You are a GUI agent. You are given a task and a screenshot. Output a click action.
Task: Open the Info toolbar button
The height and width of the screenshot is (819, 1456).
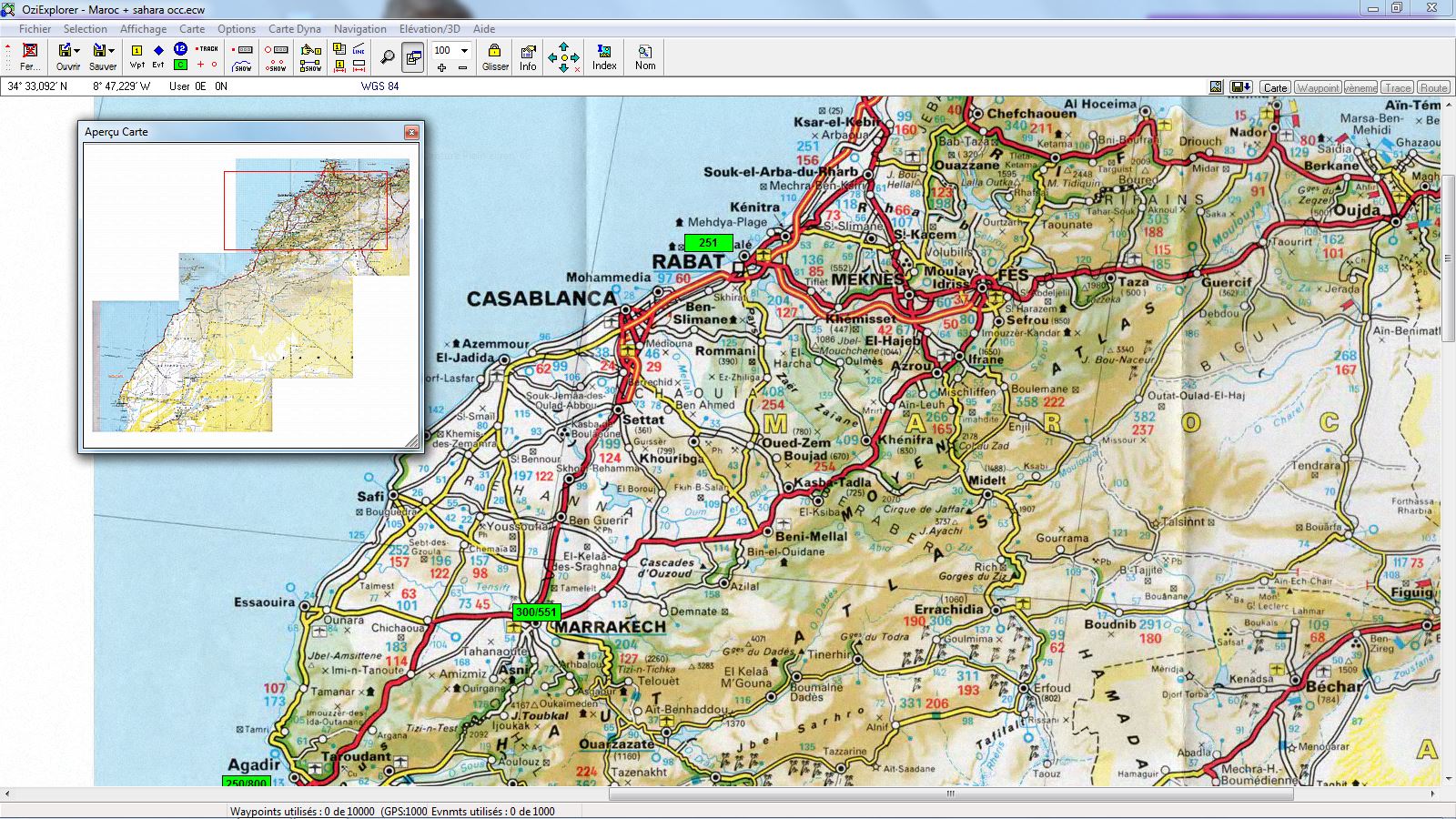pyautogui.click(x=528, y=56)
